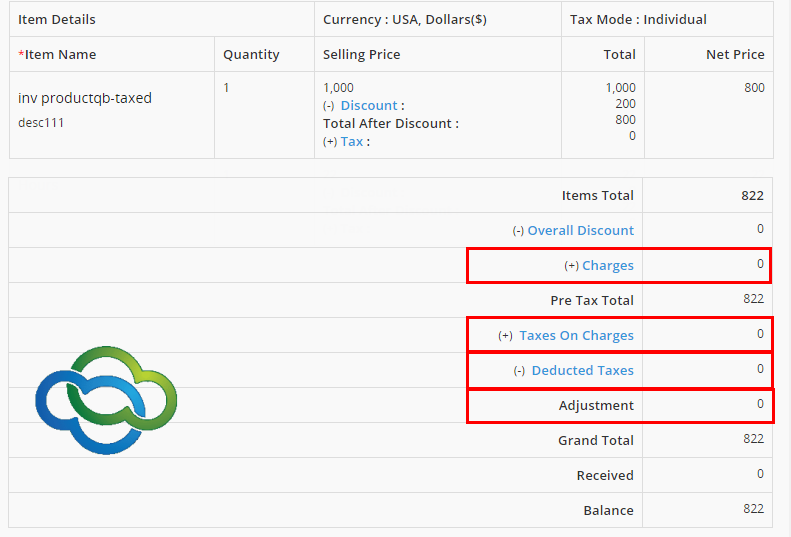Open the Charges link
Screen dimensions: 791x537
tap(608, 265)
